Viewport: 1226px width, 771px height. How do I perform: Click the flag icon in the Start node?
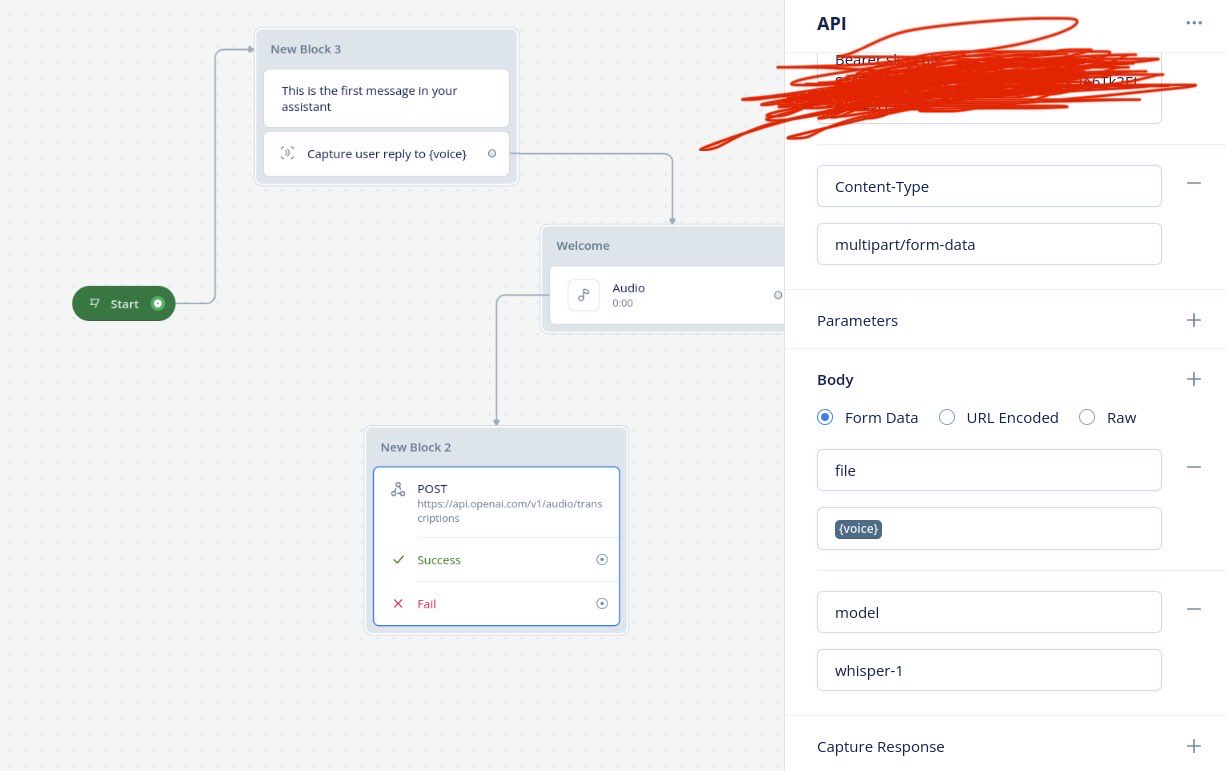(95, 303)
